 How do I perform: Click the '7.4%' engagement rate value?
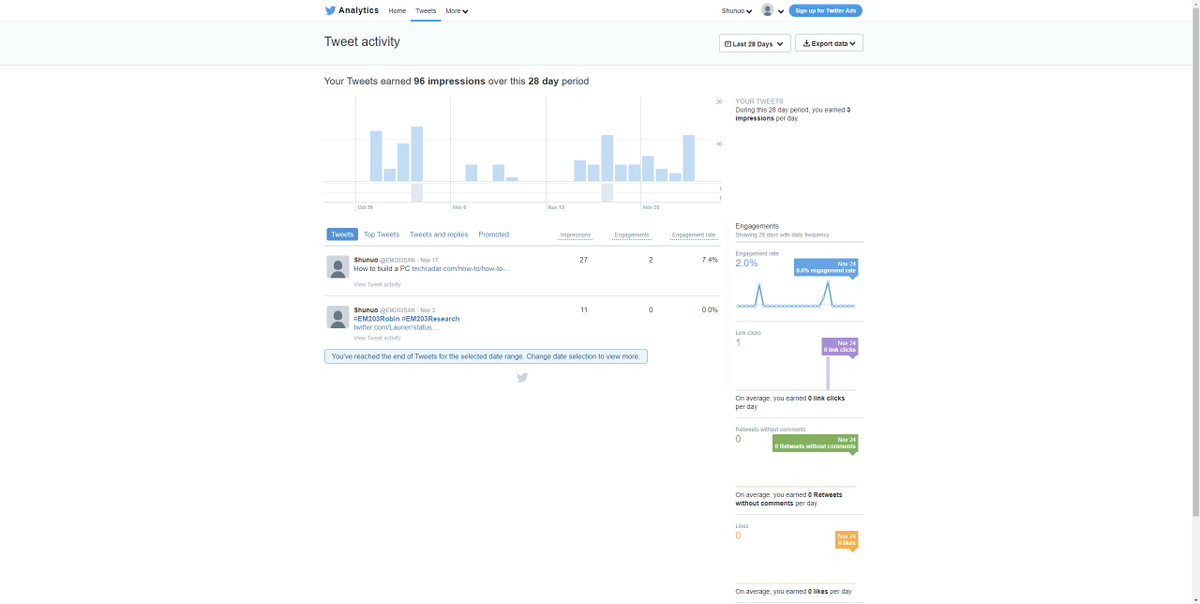coord(710,260)
